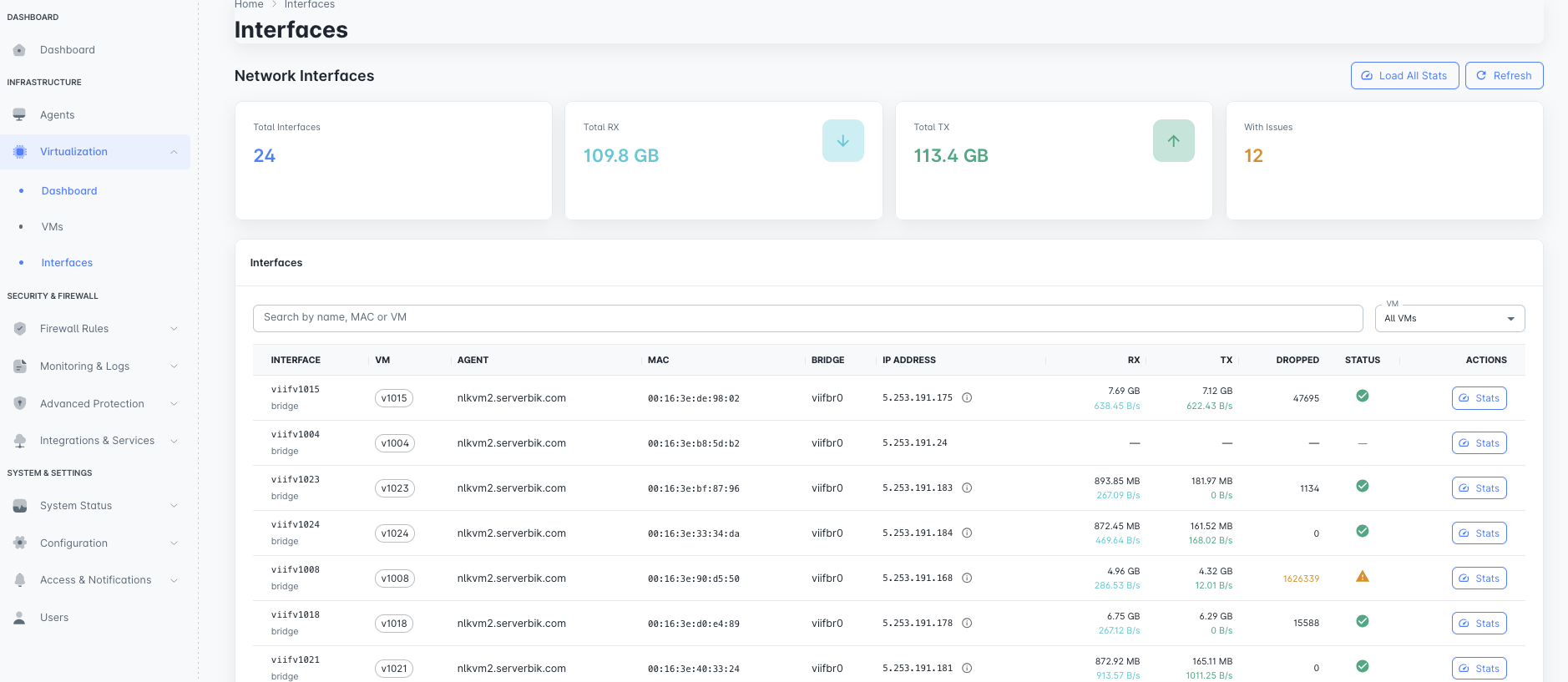Viewport: 1568px width, 682px height.
Task: Click the Total TX up-arrow icon
Action: click(x=1174, y=141)
